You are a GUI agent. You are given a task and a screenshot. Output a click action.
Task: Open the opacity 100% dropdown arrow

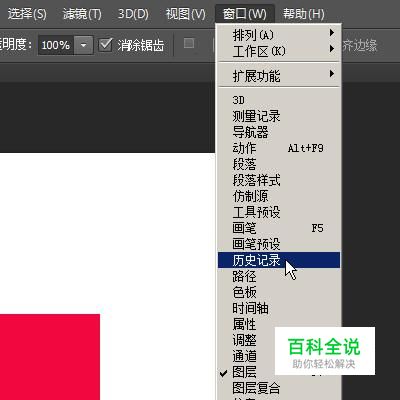(83, 45)
